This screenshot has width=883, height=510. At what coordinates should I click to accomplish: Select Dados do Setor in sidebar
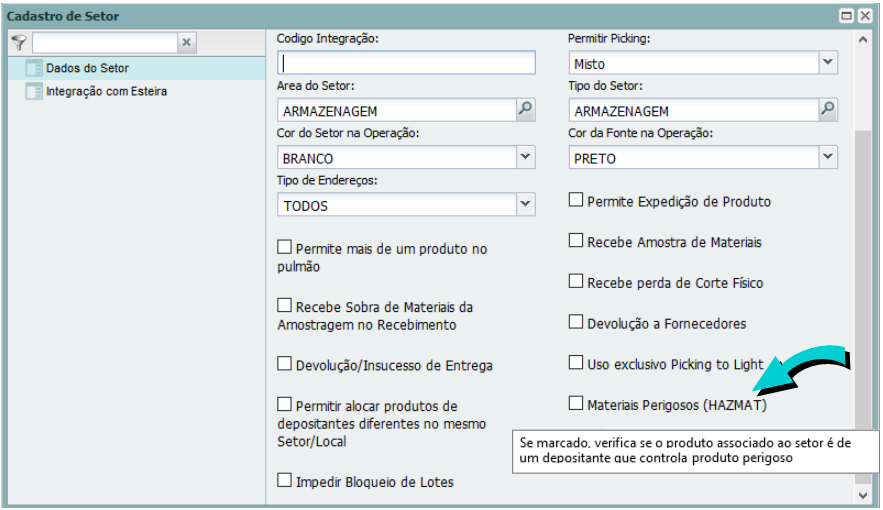coord(87,69)
